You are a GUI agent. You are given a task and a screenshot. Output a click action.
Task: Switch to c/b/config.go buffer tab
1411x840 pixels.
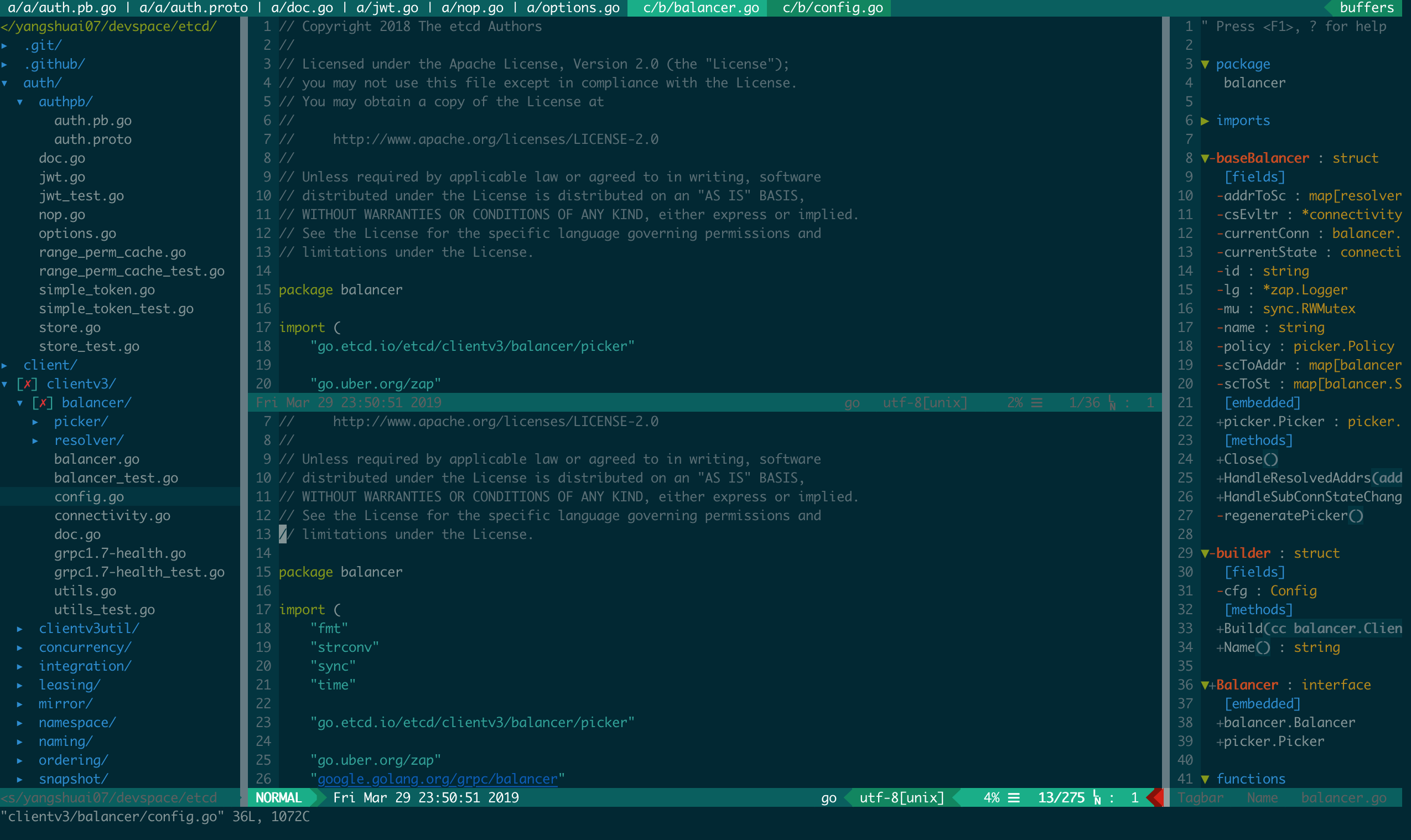tap(832, 8)
